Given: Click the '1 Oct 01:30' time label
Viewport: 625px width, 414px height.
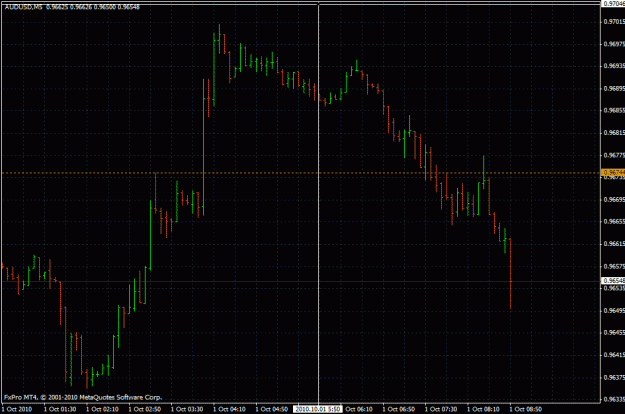Looking at the screenshot, I should click(60, 409).
